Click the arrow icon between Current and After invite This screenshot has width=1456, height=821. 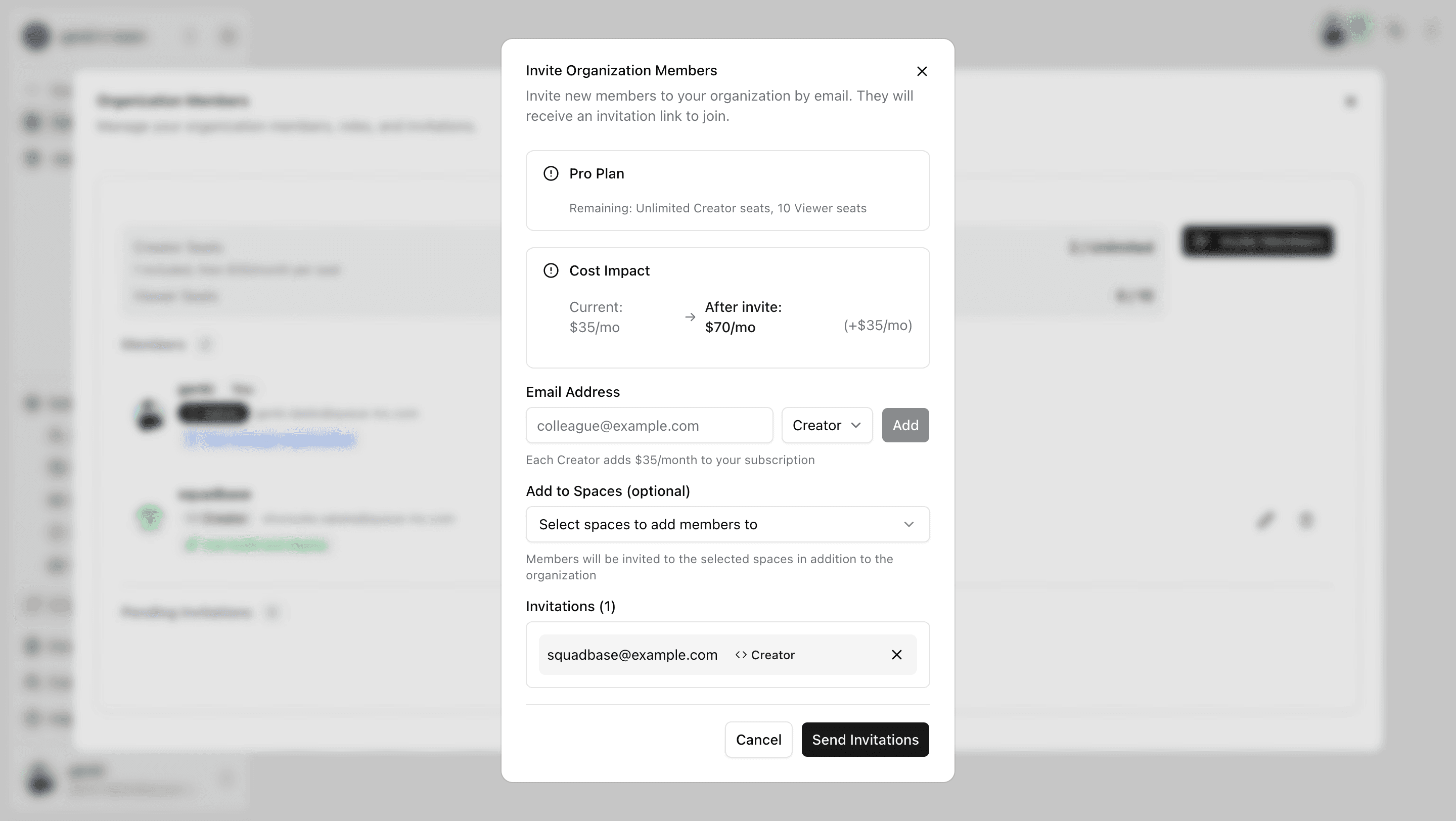coord(690,317)
